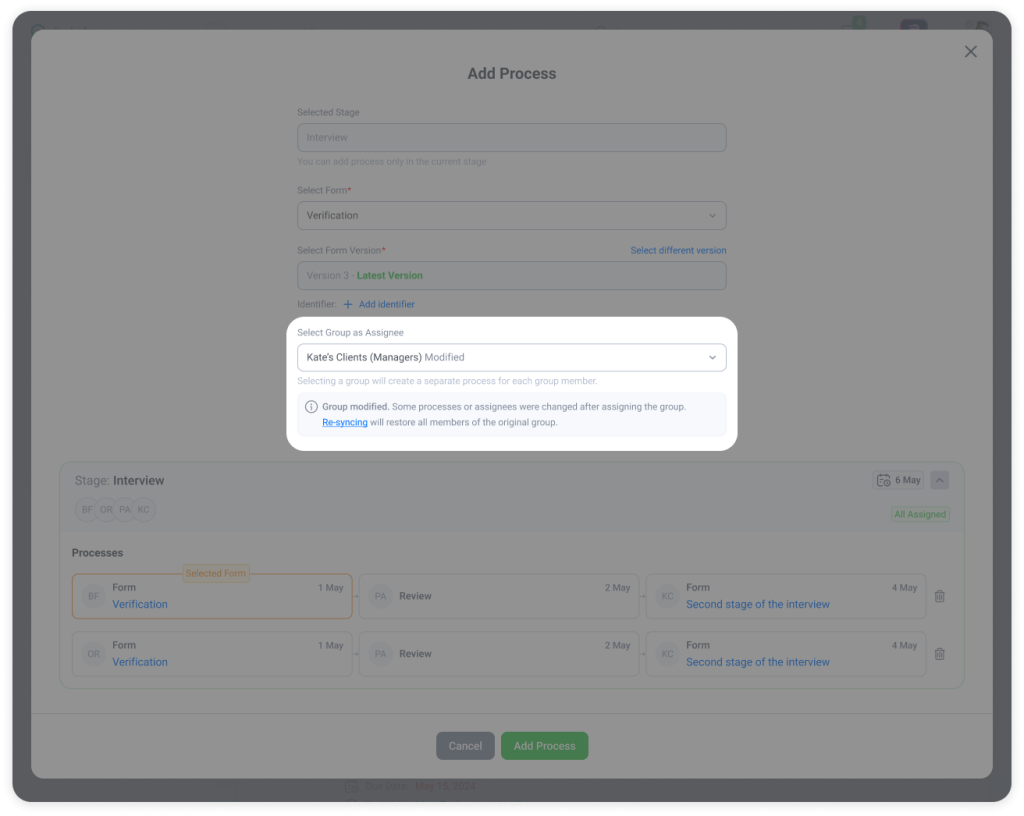
Task: Select the BF avatar in the stage header
Action: coord(87,509)
